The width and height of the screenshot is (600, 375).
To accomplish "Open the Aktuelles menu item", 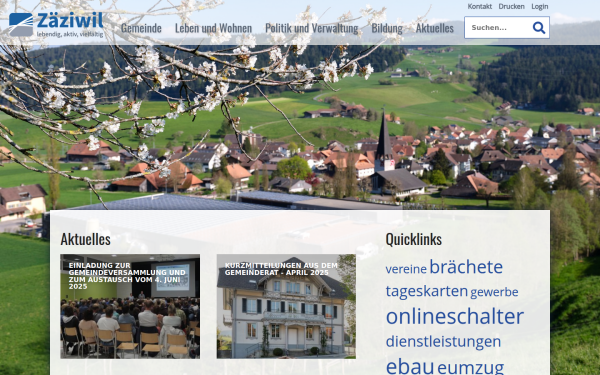I will pos(435,28).
